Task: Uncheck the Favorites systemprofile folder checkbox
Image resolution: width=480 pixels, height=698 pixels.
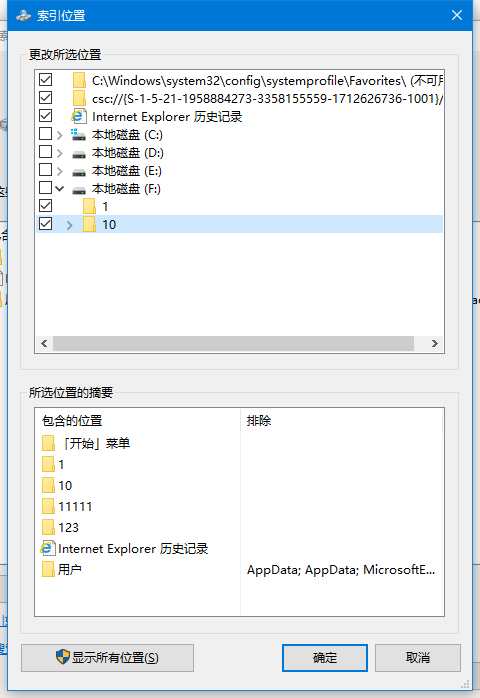Action: coord(45,80)
